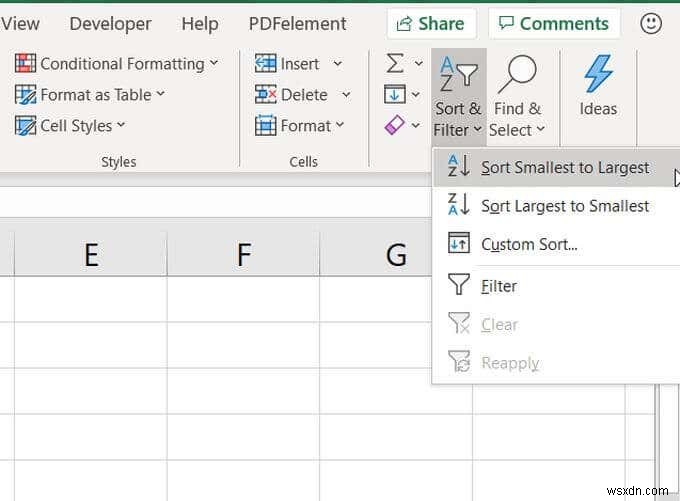The width and height of the screenshot is (680, 501).
Task: Open the Insert cells dropdown arrow
Action: (x=338, y=64)
